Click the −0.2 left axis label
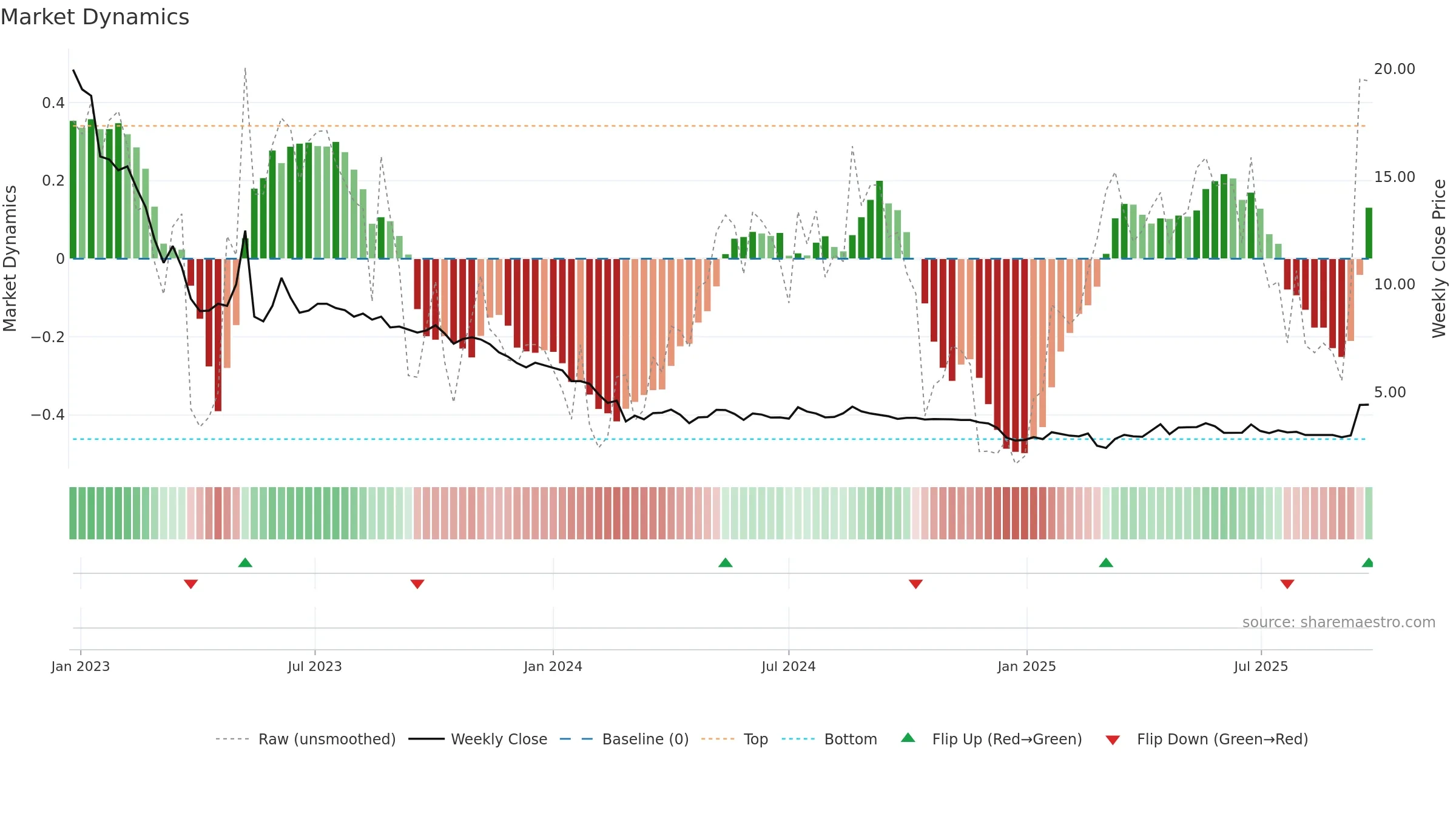The width and height of the screenshot is (1456, 819). [x=48, y=337]
